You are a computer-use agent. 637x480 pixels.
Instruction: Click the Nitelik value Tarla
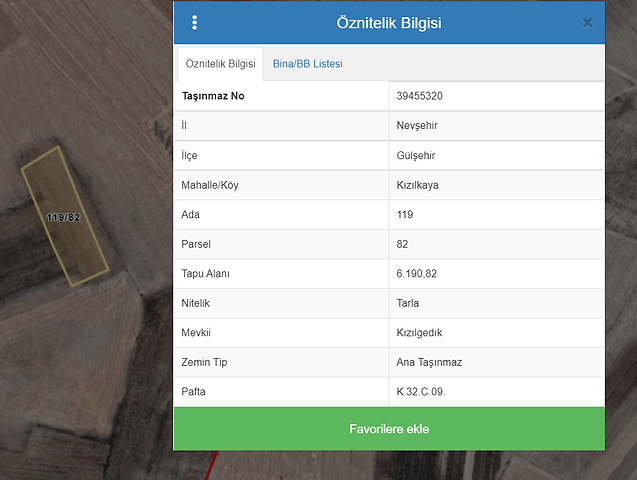coord(408,303)
